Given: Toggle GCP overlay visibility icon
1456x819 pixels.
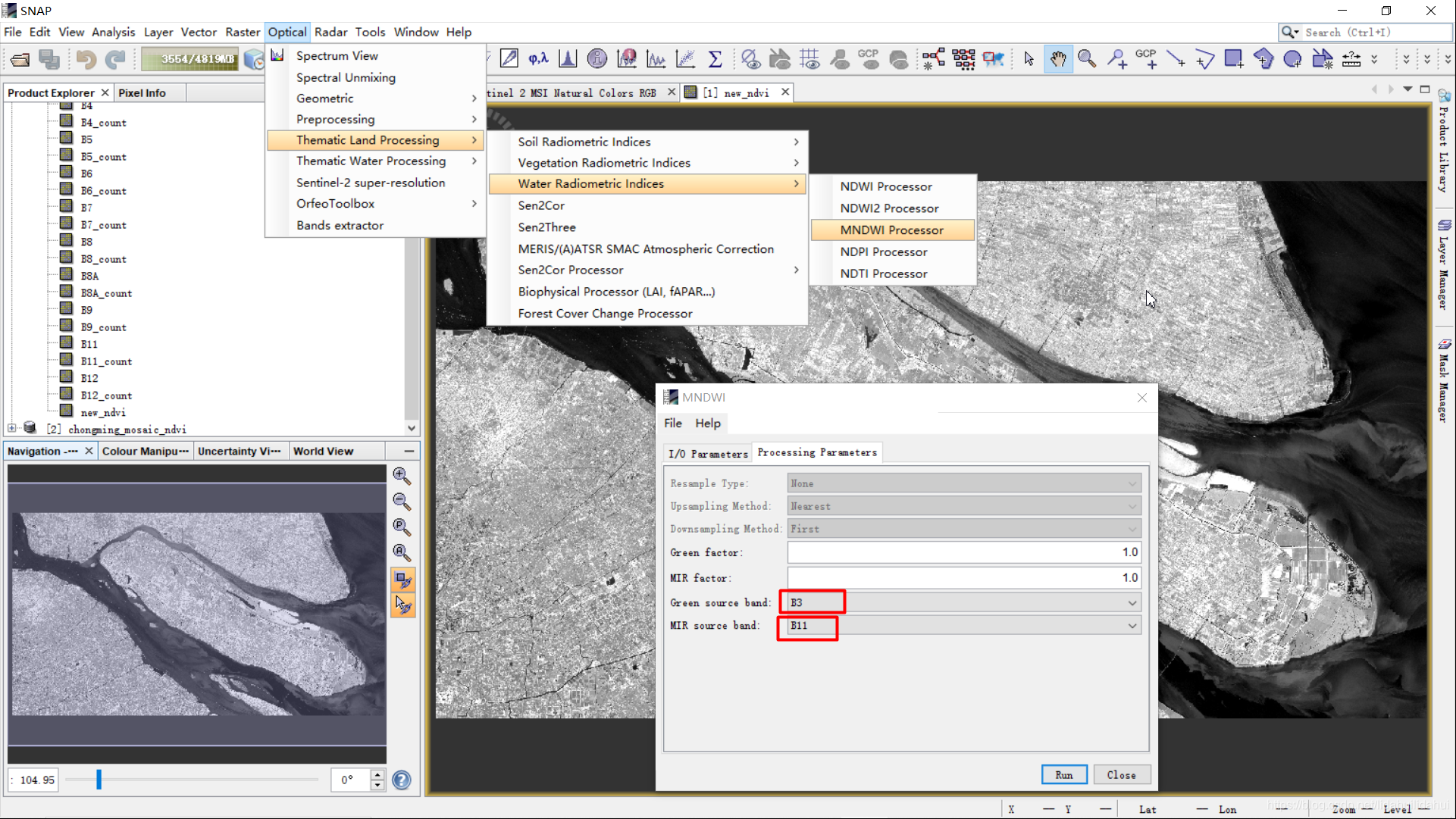Looking at the screenshot, I should 869,59.
